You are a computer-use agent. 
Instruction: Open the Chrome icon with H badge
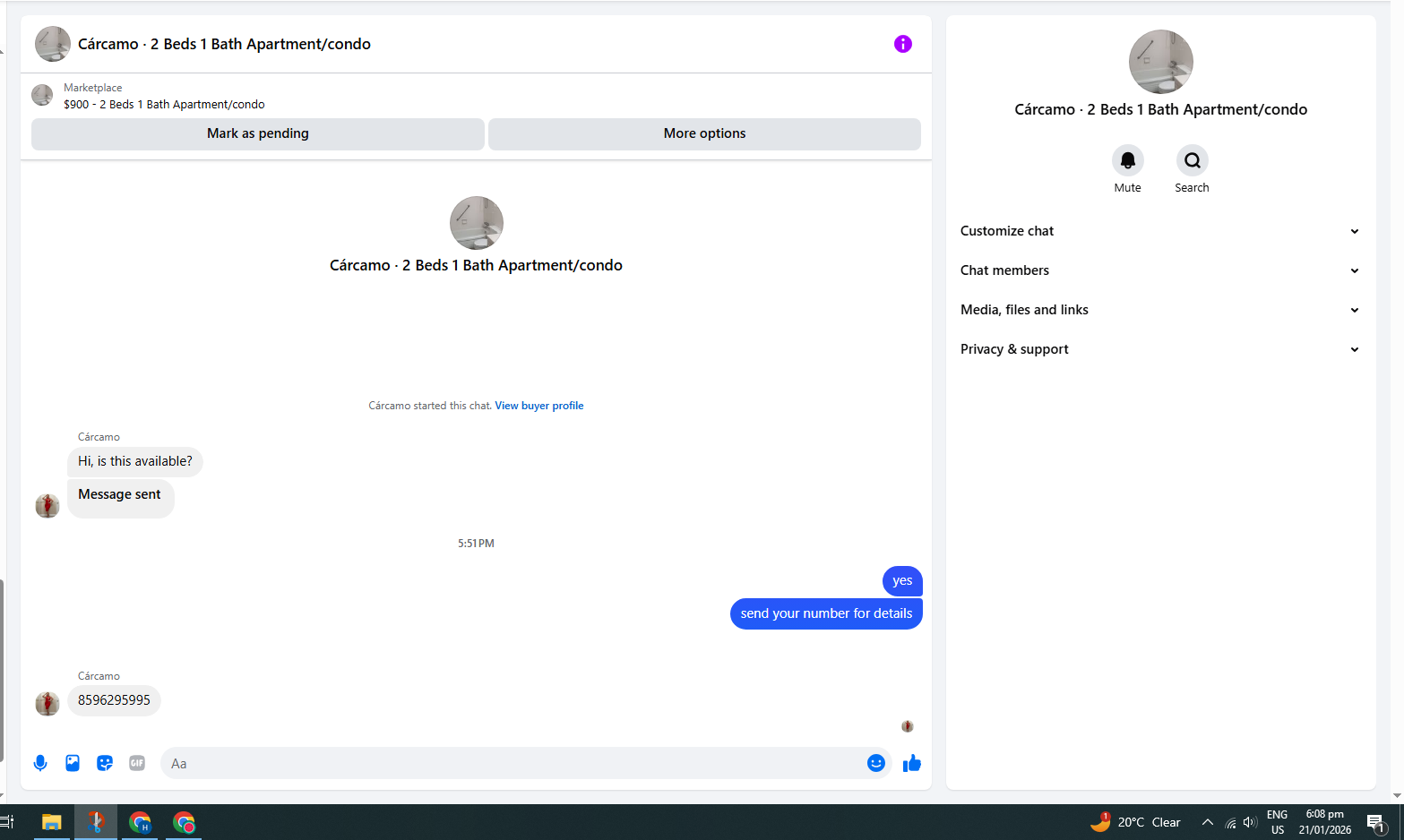click(140, 822)
